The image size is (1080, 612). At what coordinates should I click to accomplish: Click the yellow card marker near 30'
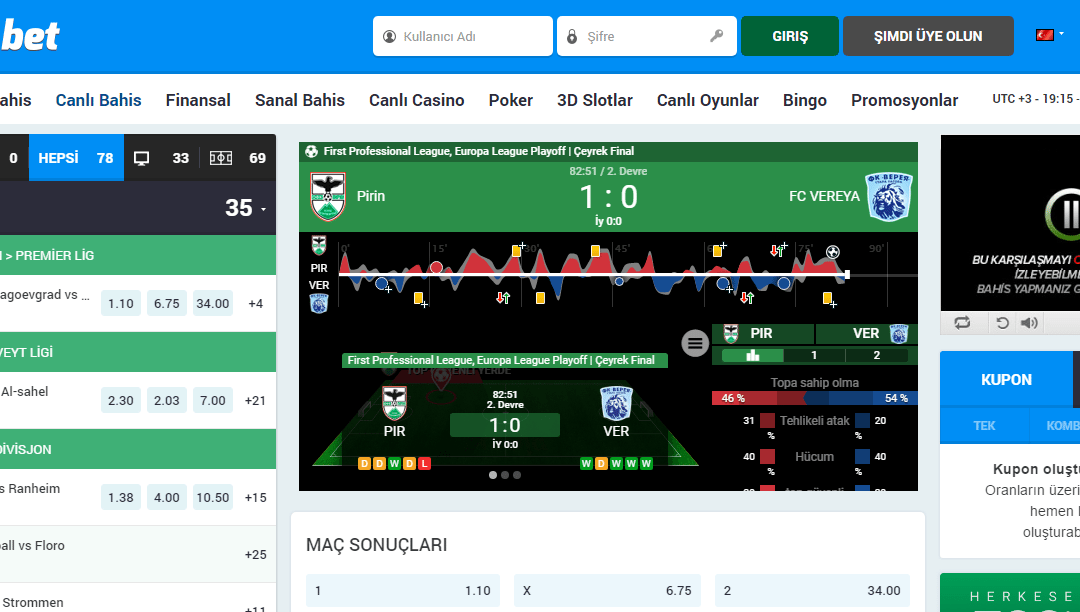[517, 251]
